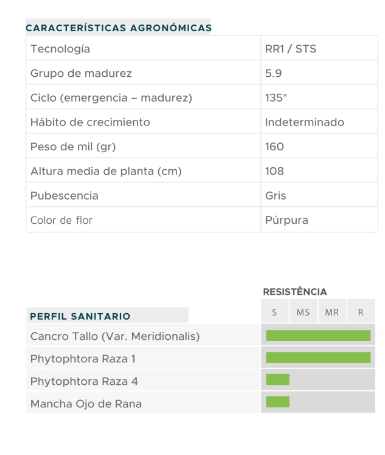Click the Phytophtora Raza 1 green bar
Viewport: 385px width, 455px height.
[x=318, y=358]
